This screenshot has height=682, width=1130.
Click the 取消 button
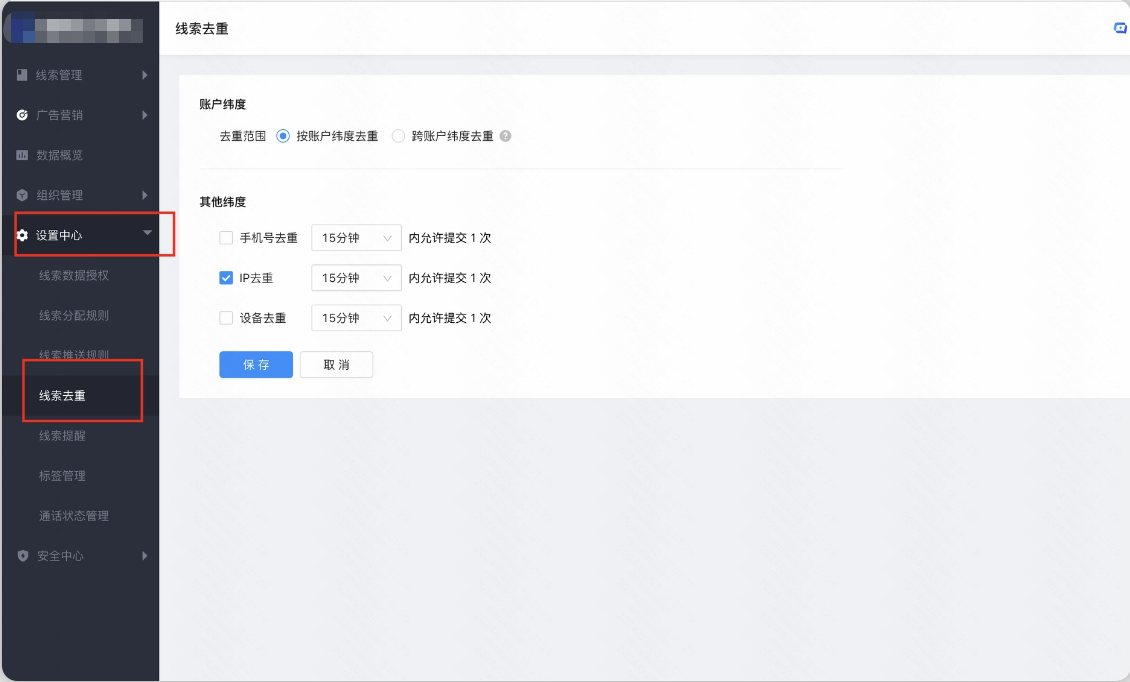pyautogui.click(x=336, y=364)
